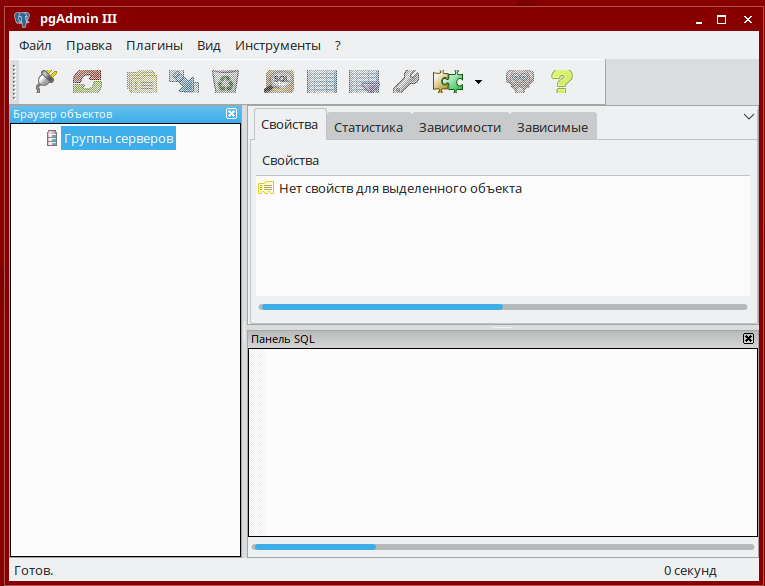Viewport: 765px width, 586px height.
Task: Click the Refresh object toolbar icon
Action: [87, 81]
